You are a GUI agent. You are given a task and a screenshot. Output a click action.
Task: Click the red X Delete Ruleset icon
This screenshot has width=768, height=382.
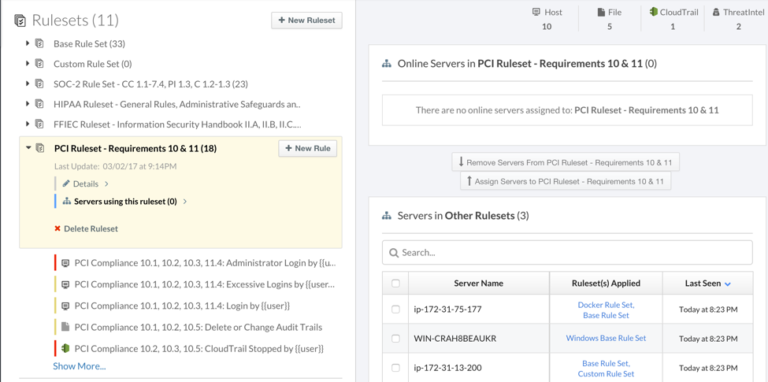pos(57,229)
